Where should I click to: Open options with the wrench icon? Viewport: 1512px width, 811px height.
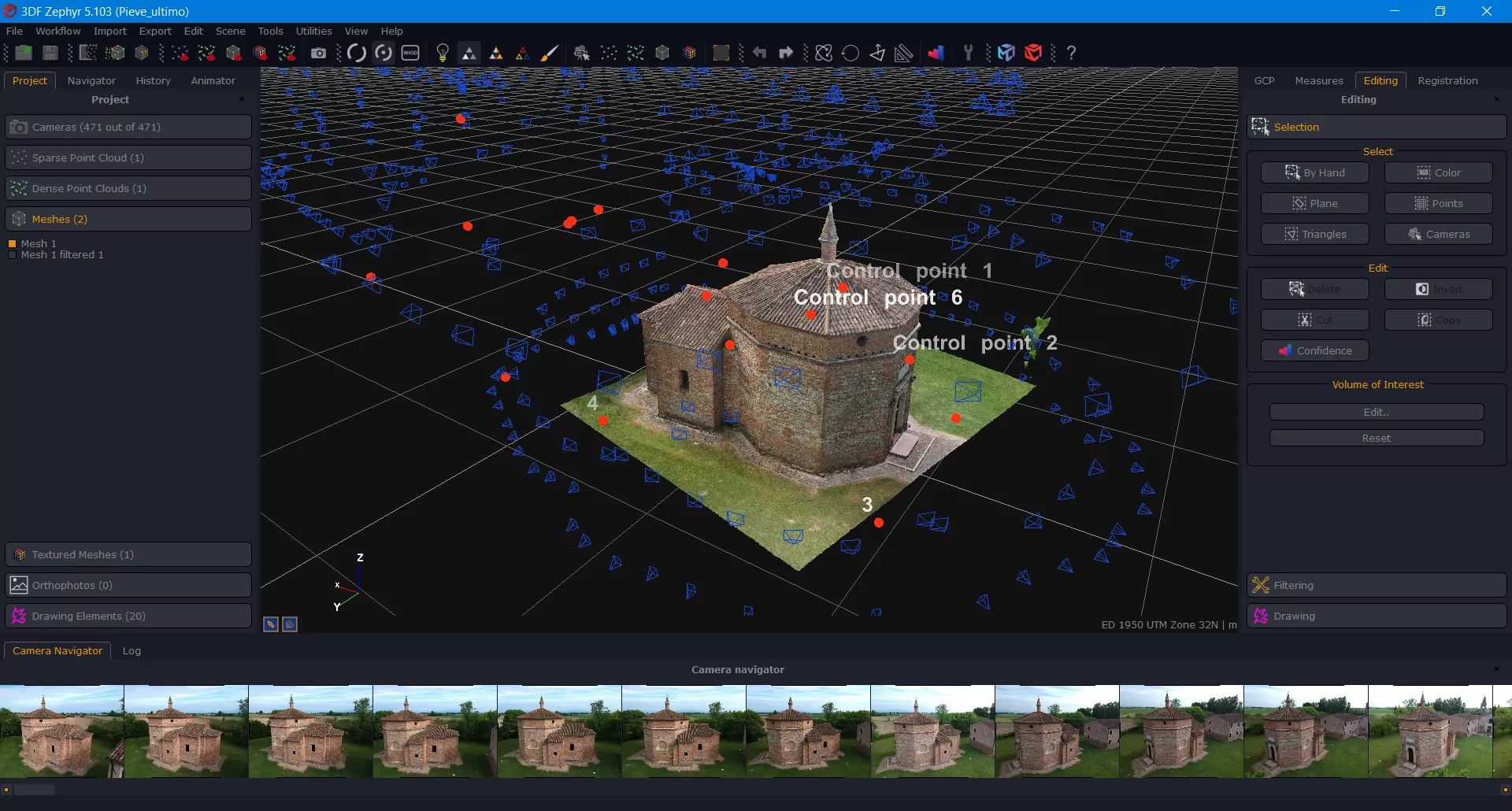(x=969, y=53)
